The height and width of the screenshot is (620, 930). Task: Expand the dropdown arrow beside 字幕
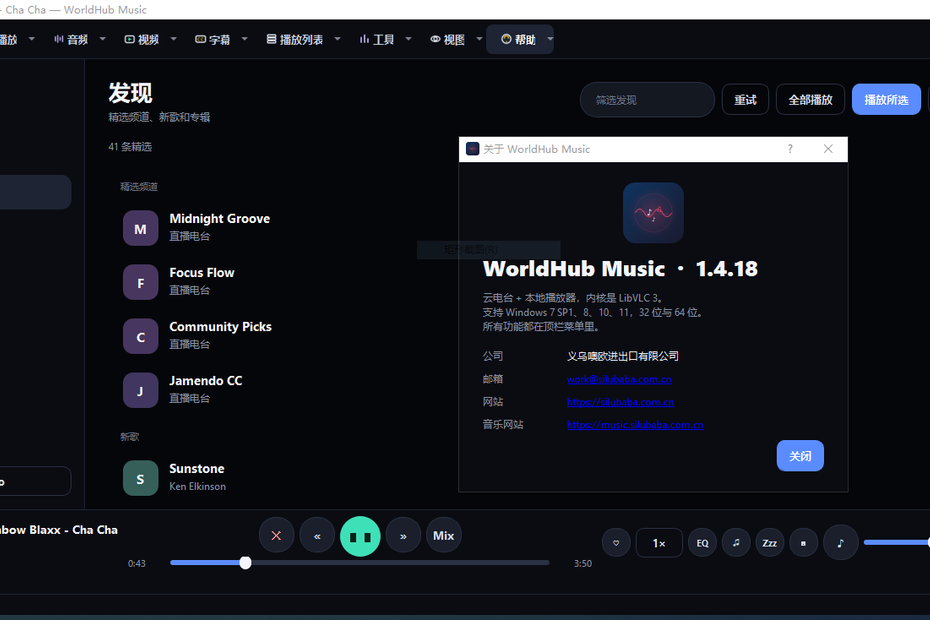click(x=244, y=39)
